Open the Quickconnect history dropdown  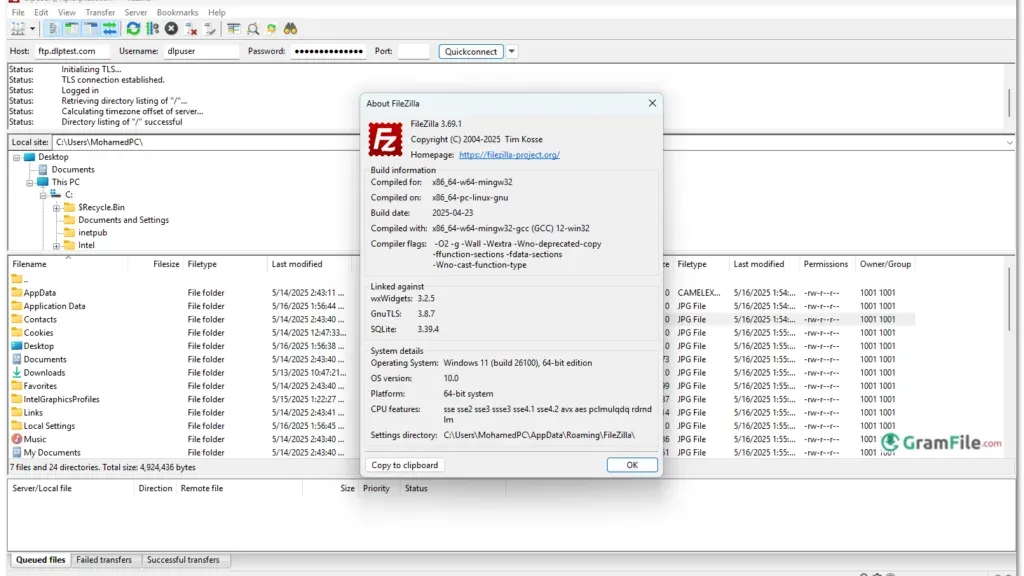point(512,52)
